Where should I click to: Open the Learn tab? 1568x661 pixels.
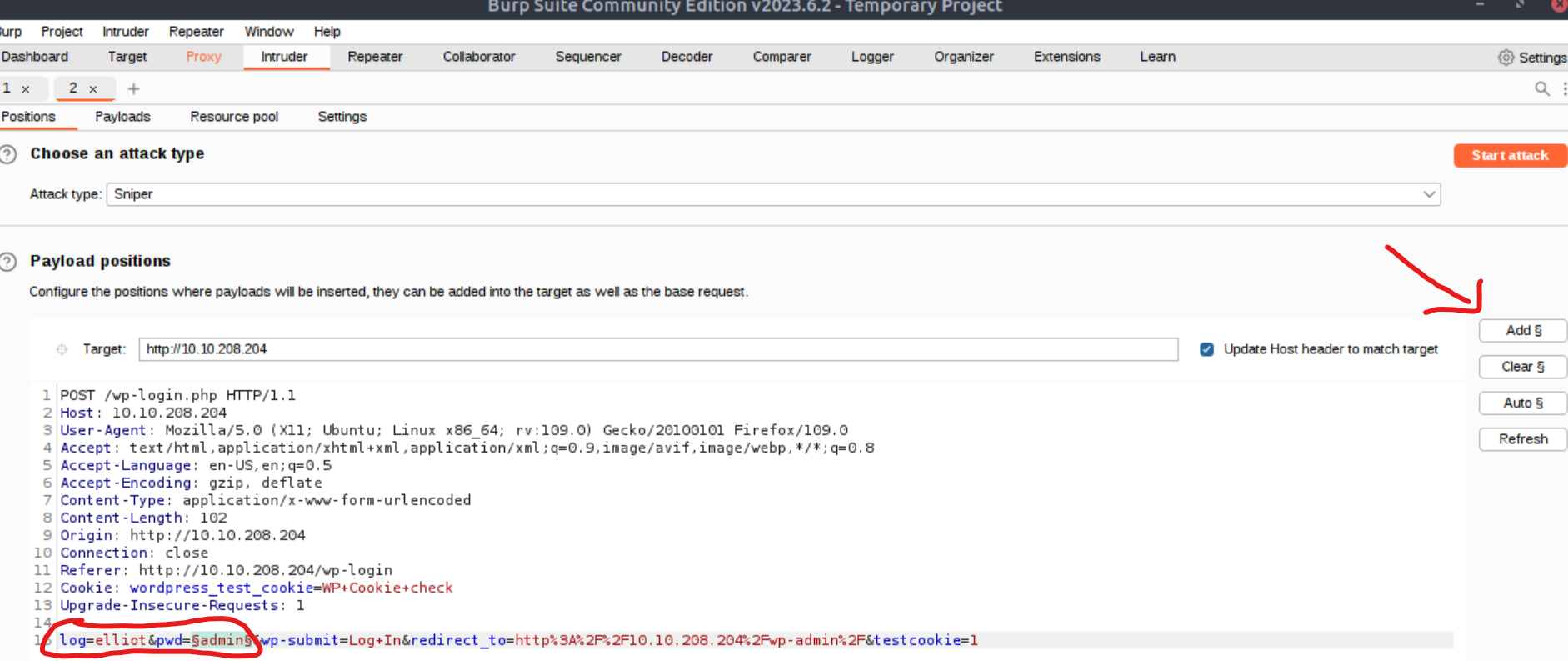coord(1158,57)
